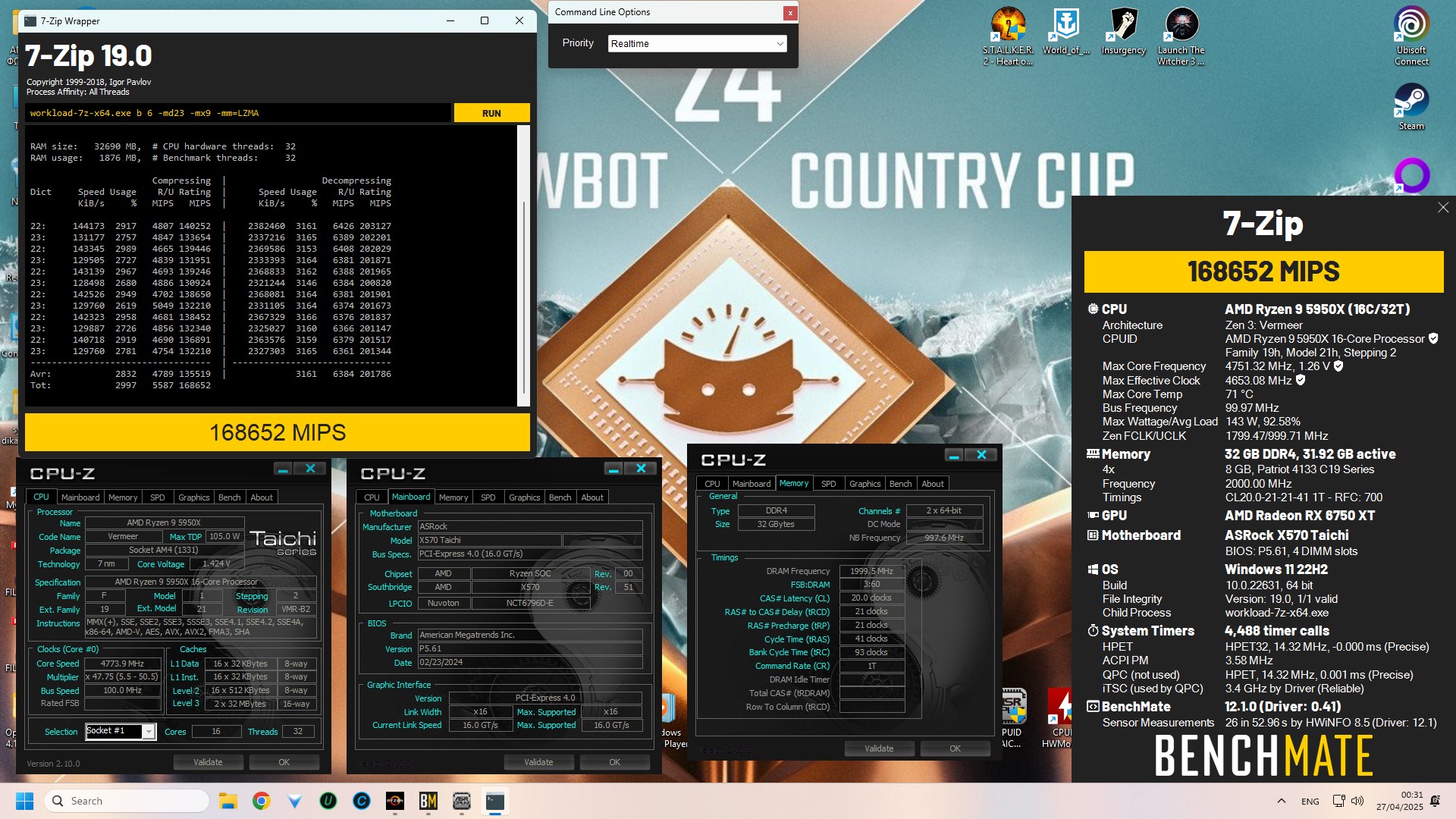The width and height of the screenshot is (1456, 819).
Task: Open Bench tab in left CPU-Z window
Action: pos(230,497)
